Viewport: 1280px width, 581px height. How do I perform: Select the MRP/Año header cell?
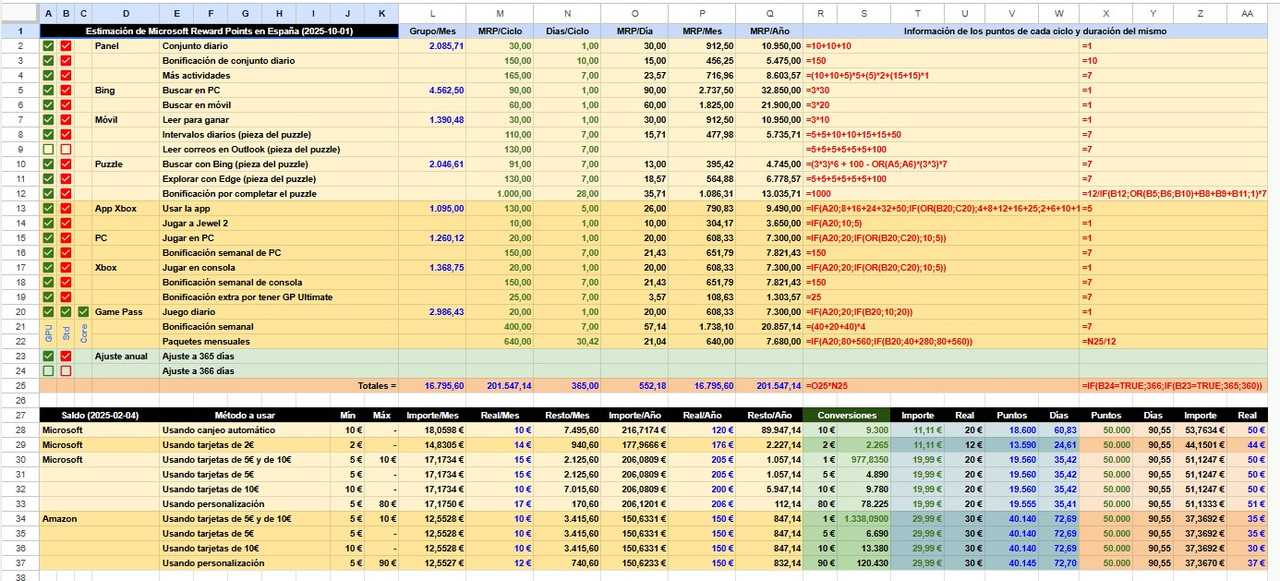[768, 31]
